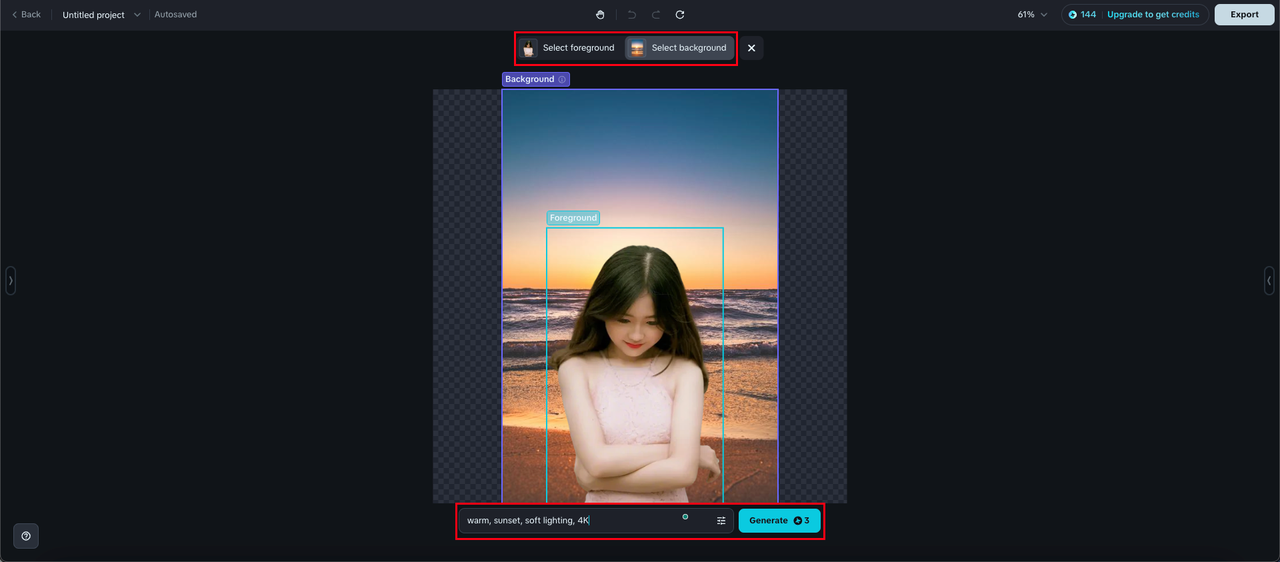
Task: Click the refresh/reset icon in top toolbar
Action: click(x=680, y=15)
